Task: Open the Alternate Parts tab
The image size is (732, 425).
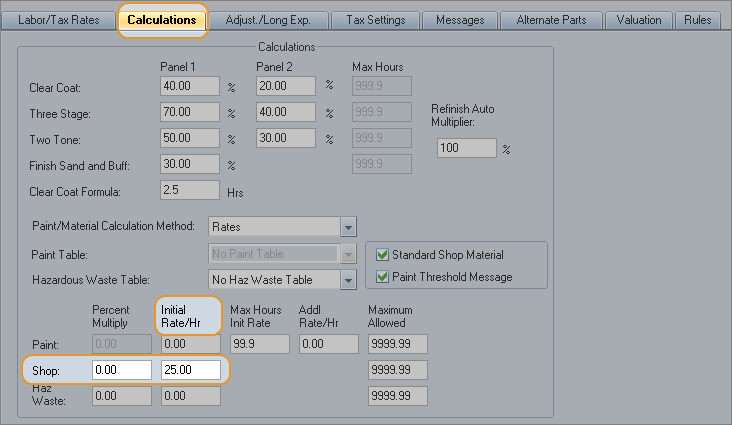Action: pos(551,20)
